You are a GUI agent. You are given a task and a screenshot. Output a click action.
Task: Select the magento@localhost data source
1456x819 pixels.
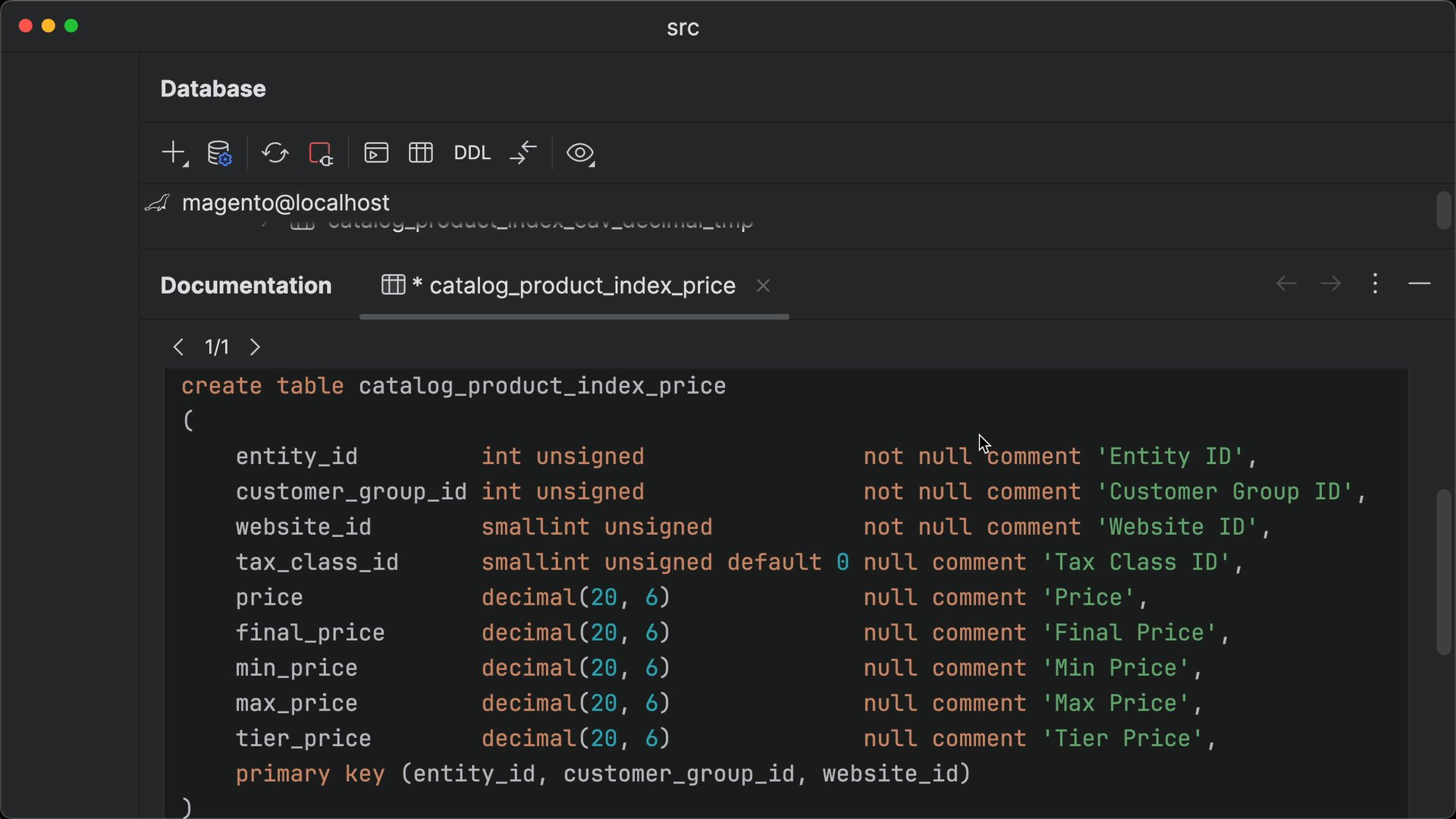point(286,203)
